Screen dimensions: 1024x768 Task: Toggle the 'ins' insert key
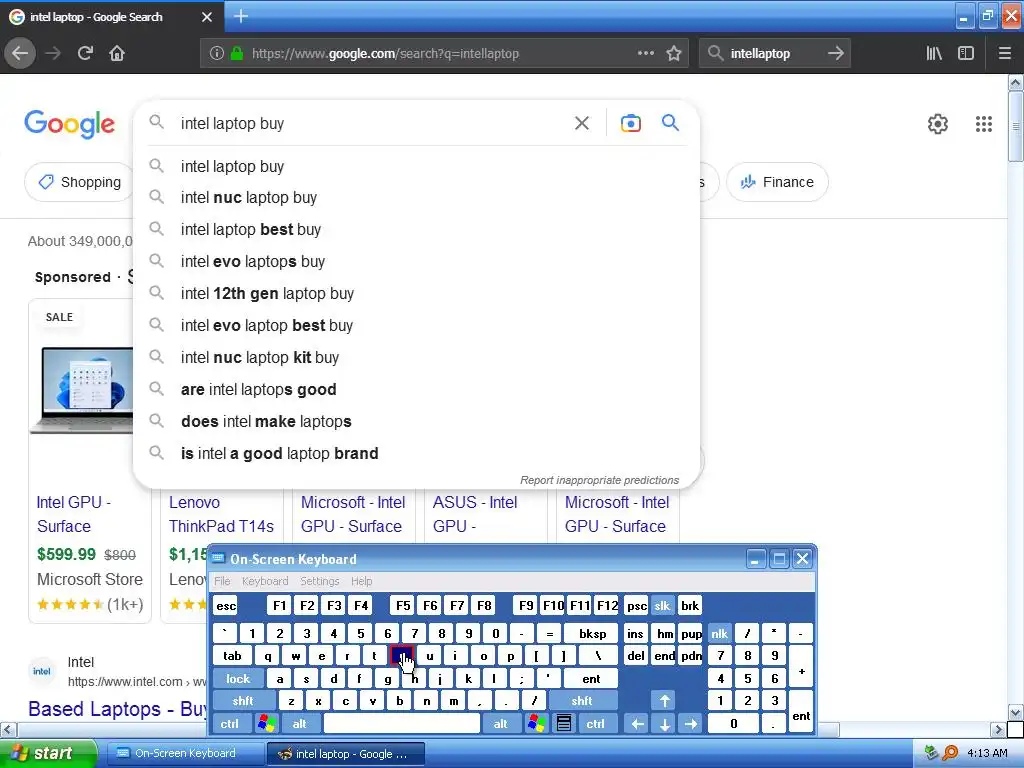point(635,634)
